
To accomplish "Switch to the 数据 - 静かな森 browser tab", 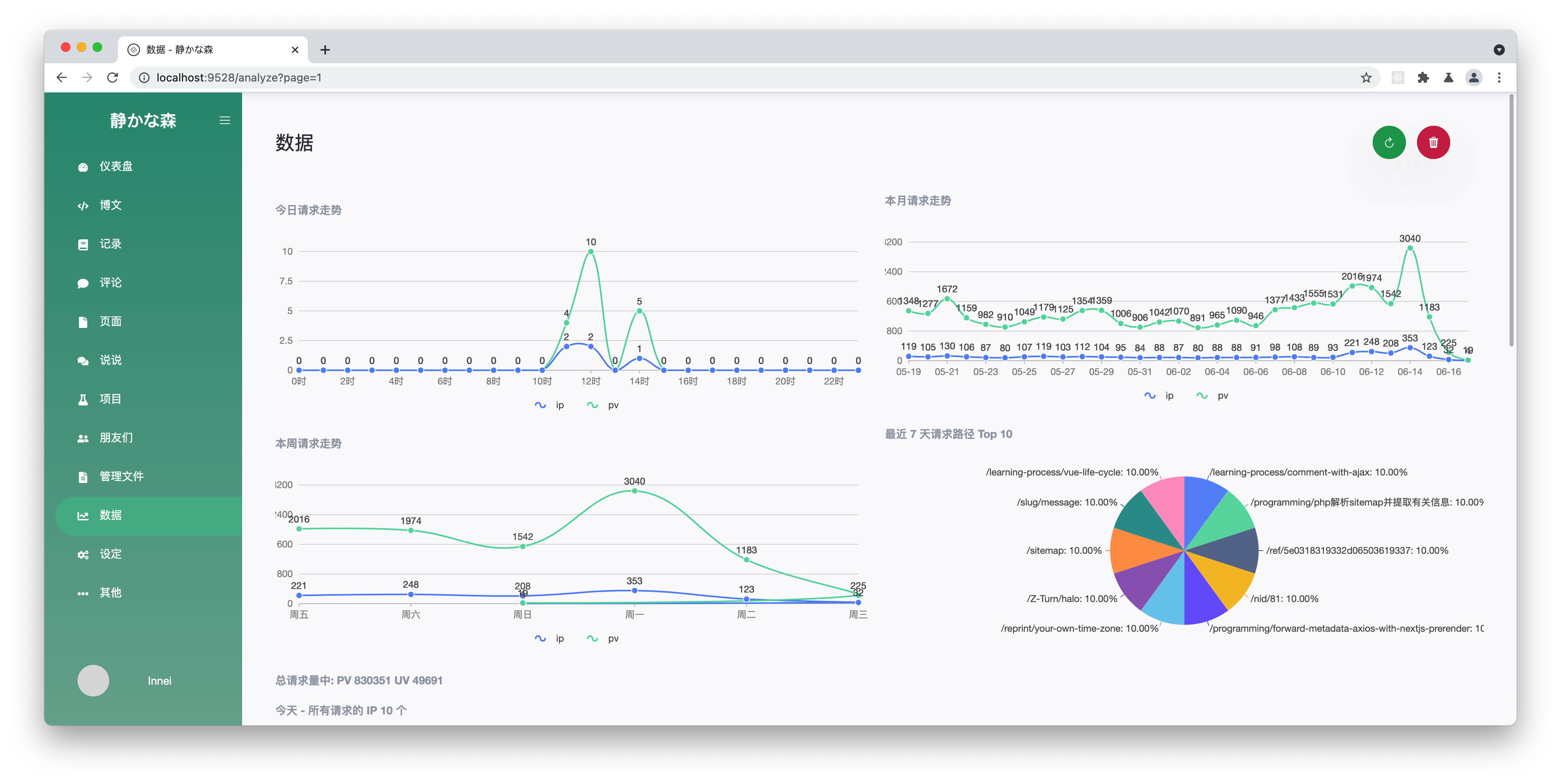I will (x=212, y=50).
